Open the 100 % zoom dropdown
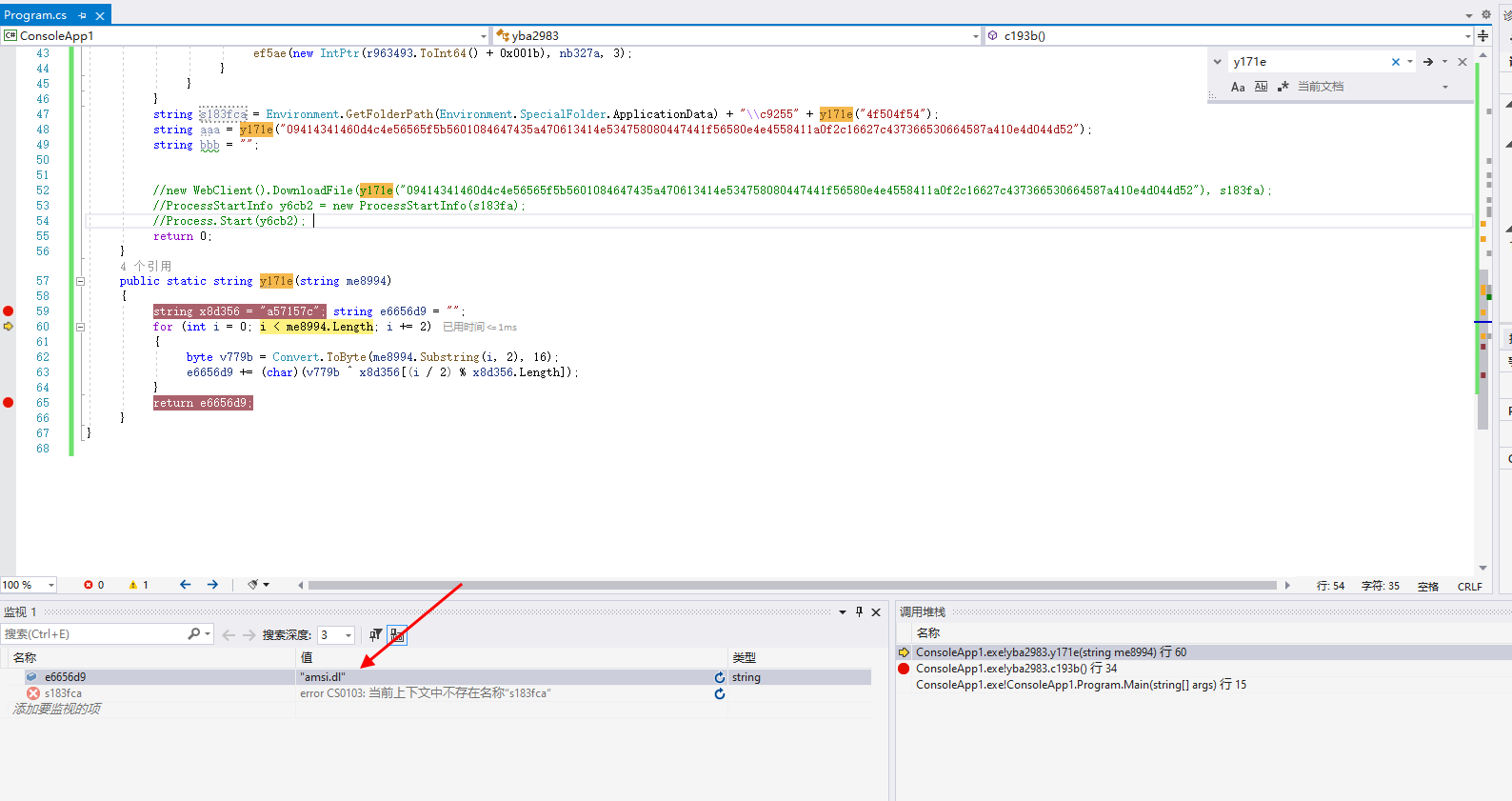The width and height of the screenshot is (1512, 801). (29, 585)
